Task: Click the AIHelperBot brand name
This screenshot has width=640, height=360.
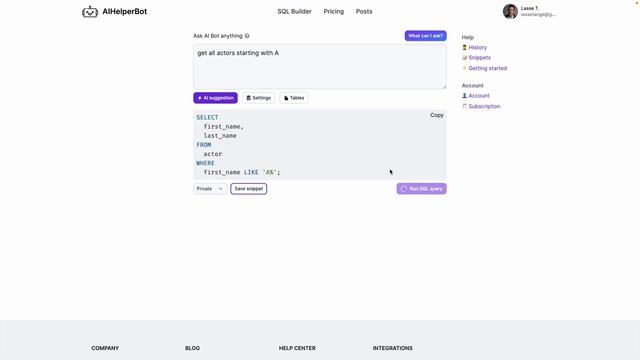Action: [124, 11]
